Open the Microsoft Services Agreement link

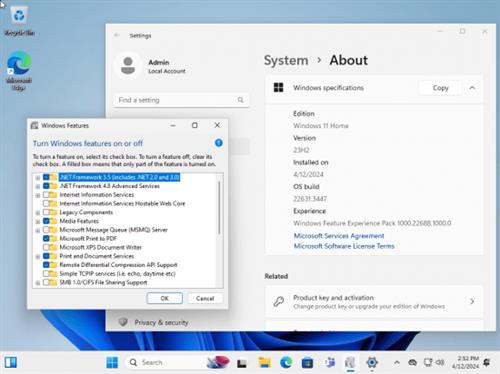pos(339,236)
